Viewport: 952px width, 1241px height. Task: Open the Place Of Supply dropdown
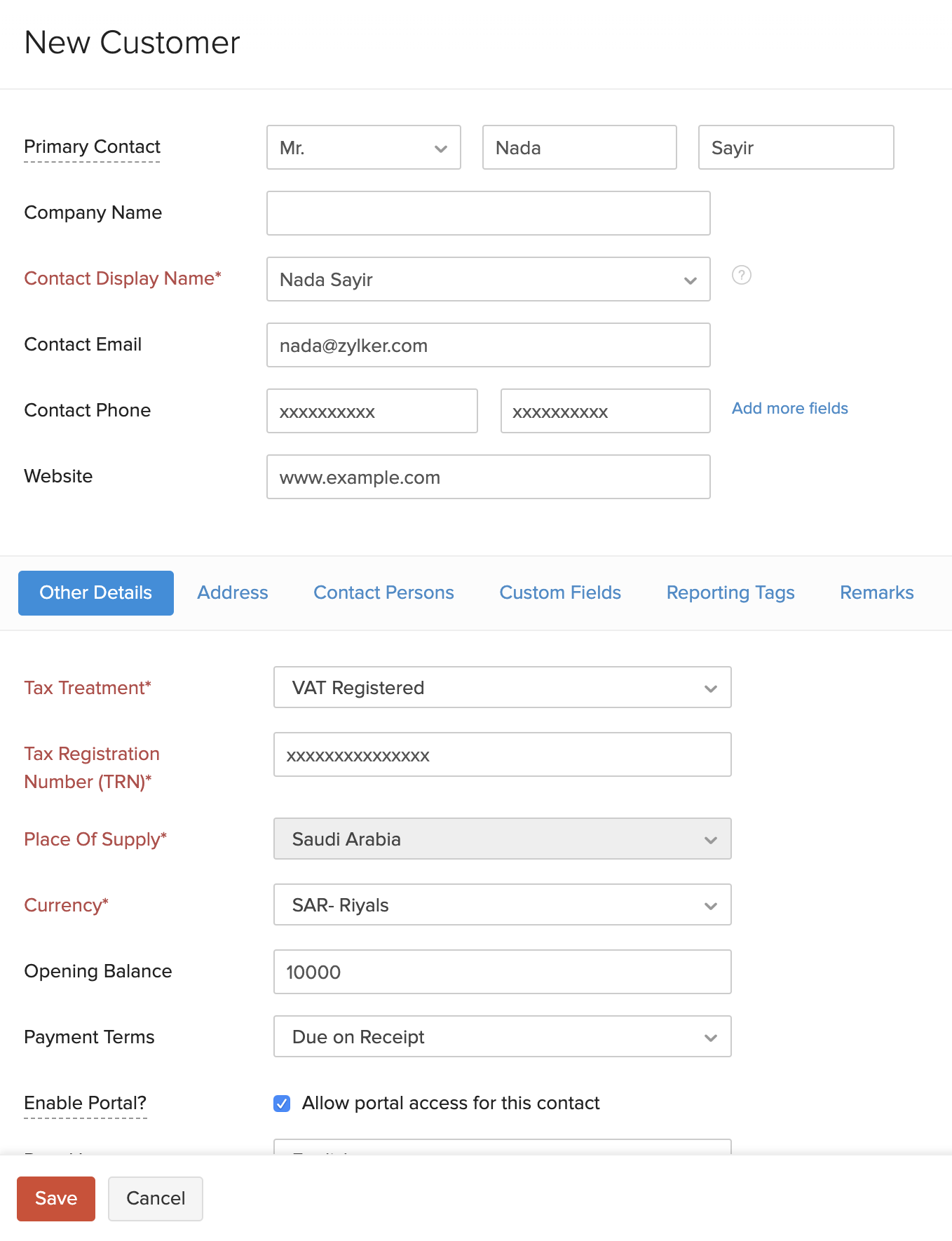point(502,839)
